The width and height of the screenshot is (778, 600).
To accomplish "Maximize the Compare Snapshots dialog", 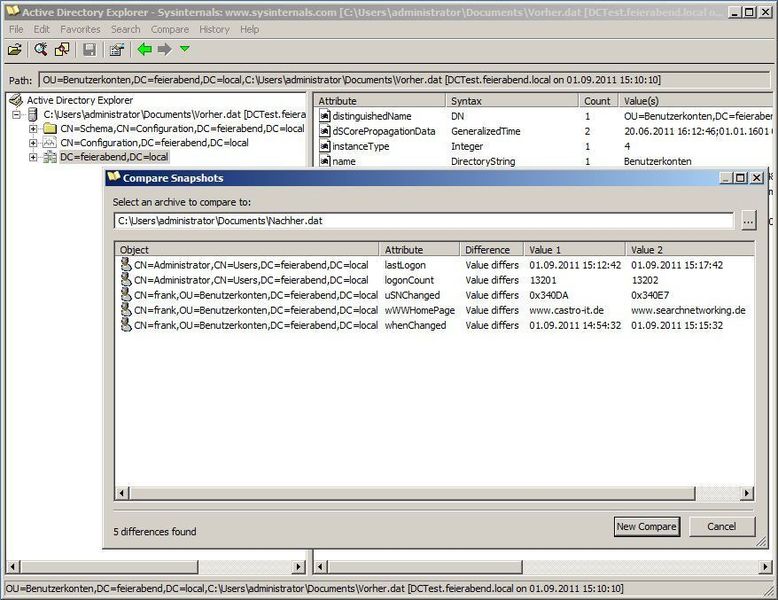I will [740, 178].
